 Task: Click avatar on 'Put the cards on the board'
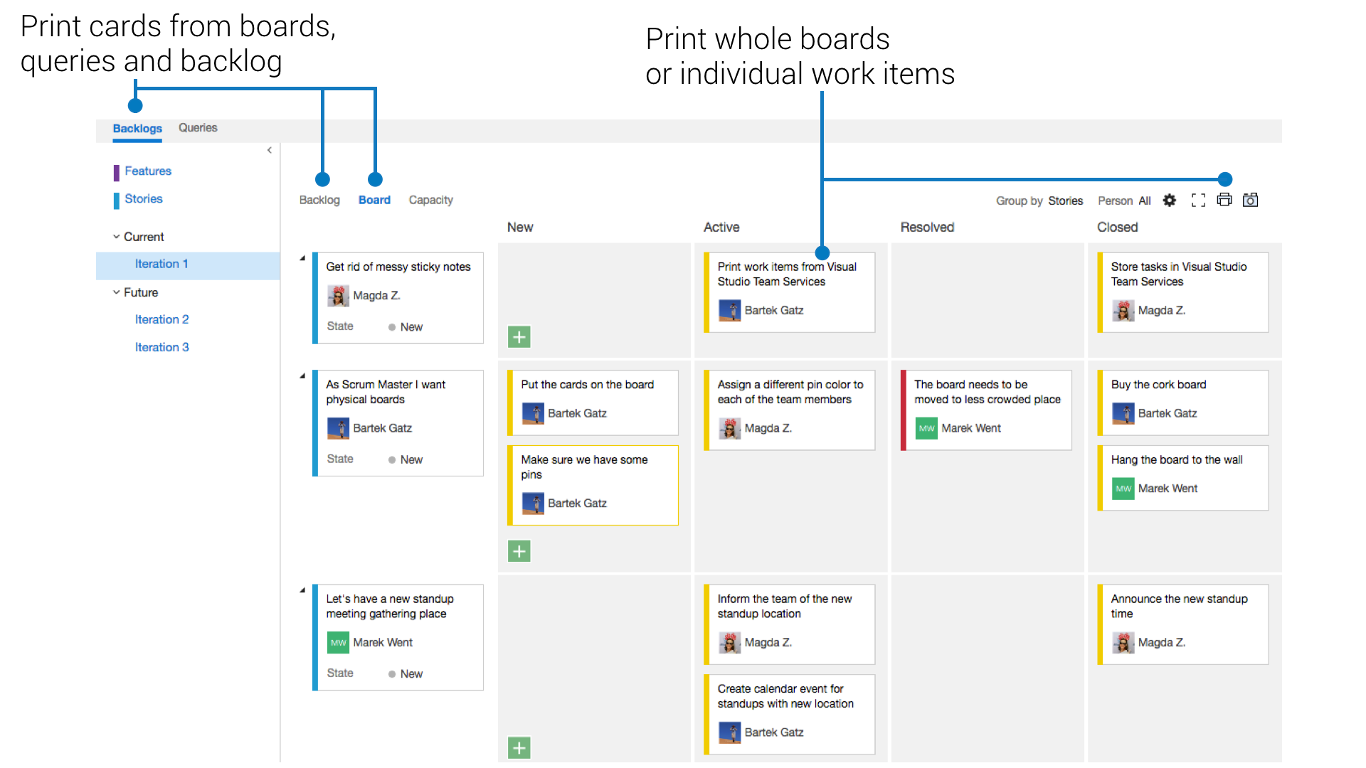[x=533, y=413]
